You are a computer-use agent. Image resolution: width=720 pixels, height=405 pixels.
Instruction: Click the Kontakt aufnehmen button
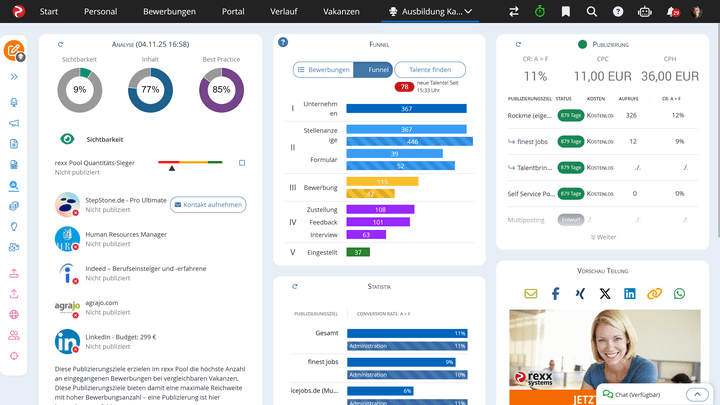(208, 204)
